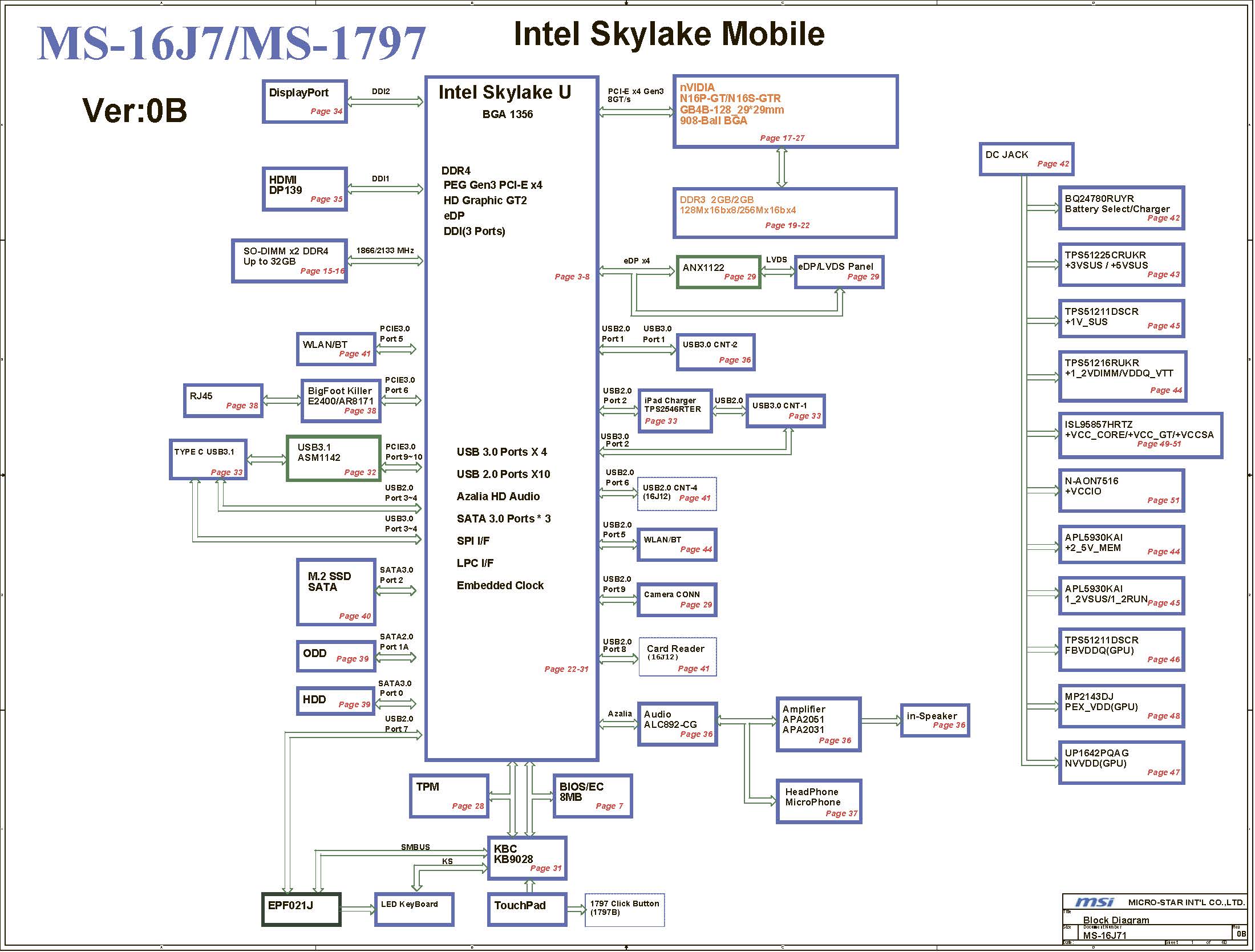This screenshot has width=1255, height=952.
Task: Select the "iPad Charger" label
Action: coord(670,400)
